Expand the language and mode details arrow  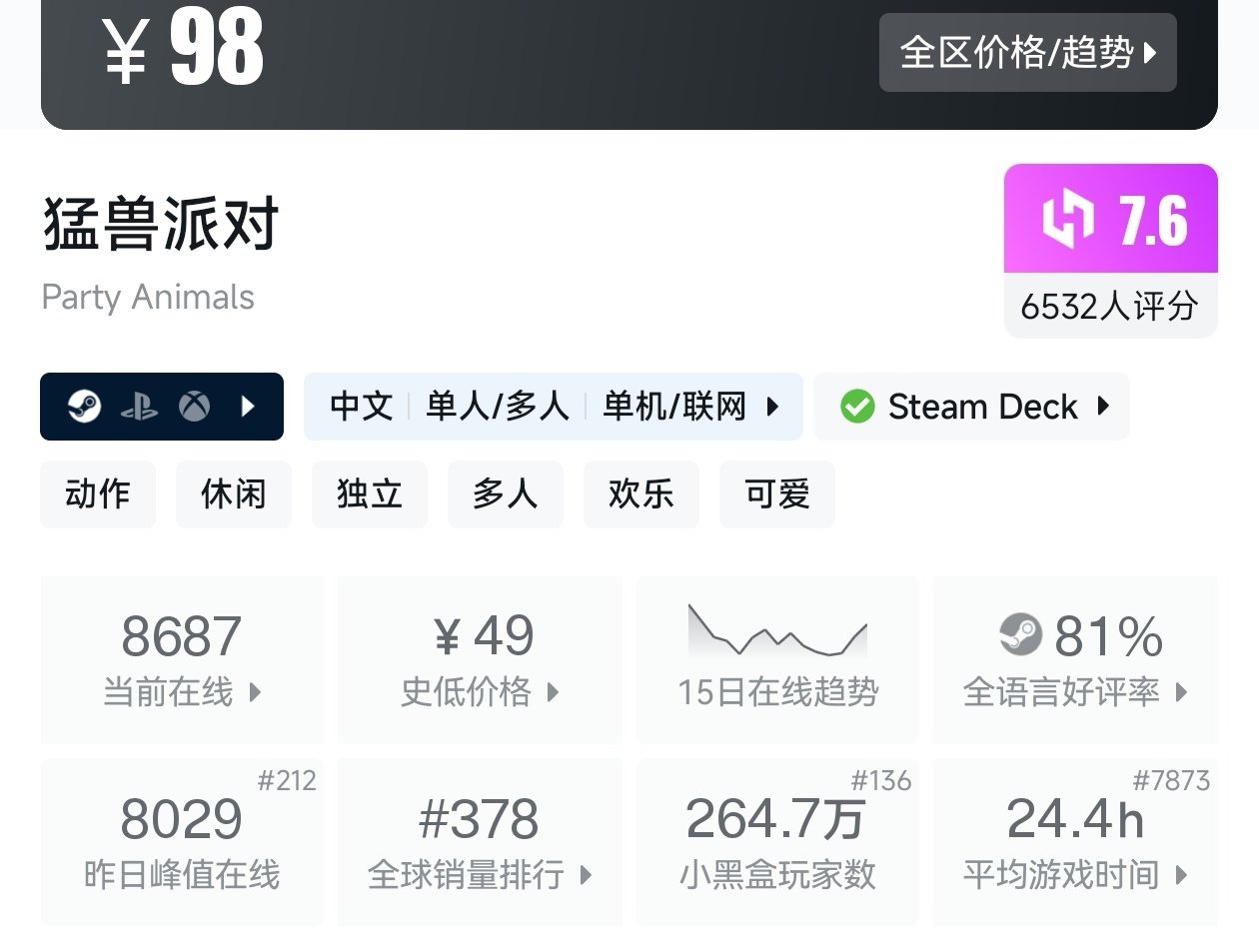[x=772, y=407]
